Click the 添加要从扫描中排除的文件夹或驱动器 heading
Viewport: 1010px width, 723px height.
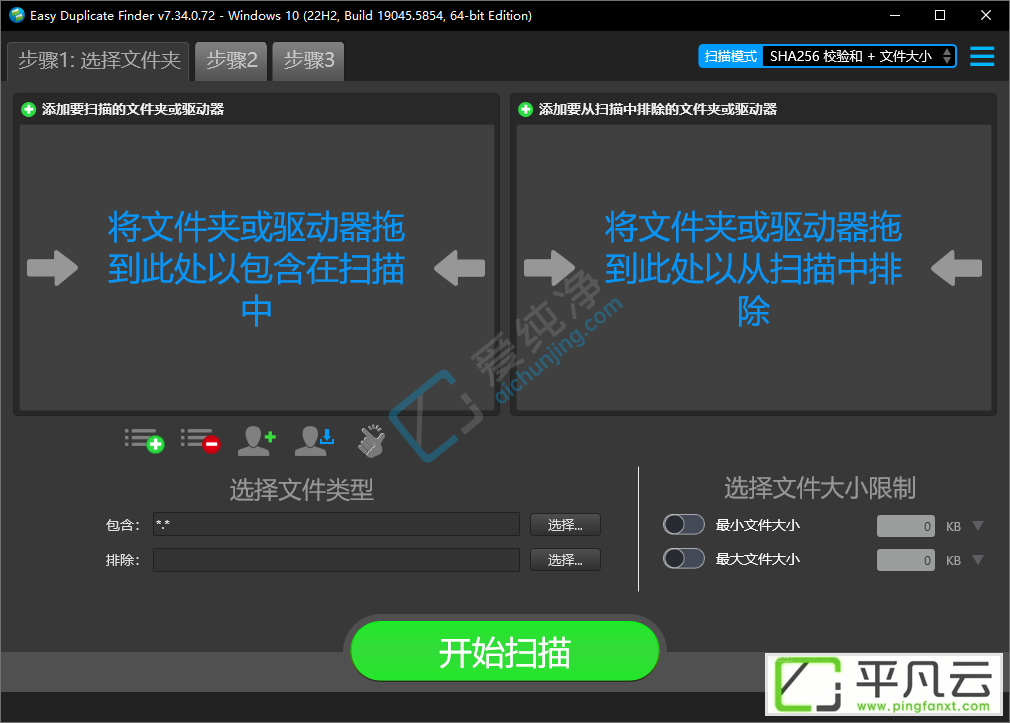point(658,110)
